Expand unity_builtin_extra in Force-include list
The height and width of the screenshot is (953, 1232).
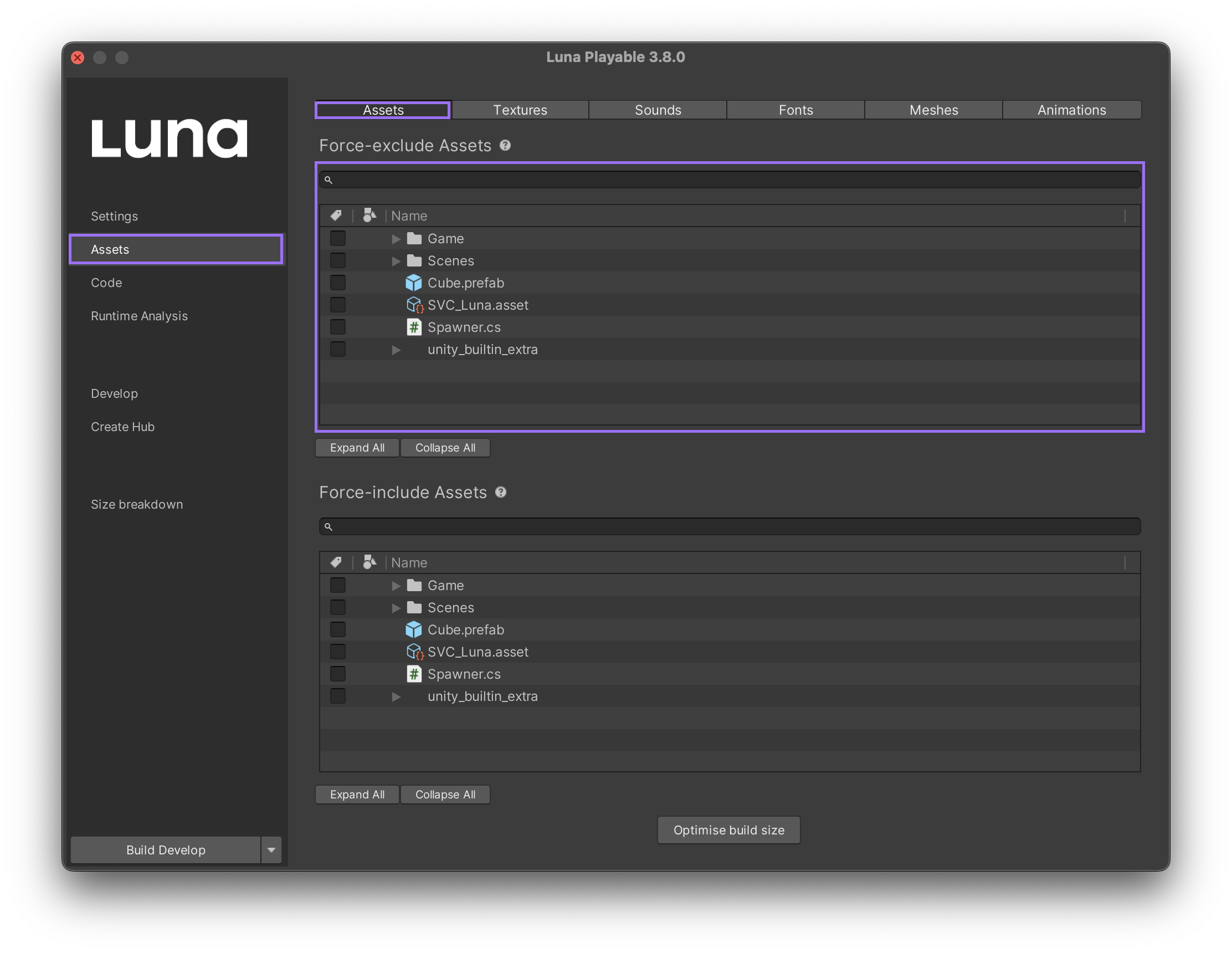pos(396,697)
